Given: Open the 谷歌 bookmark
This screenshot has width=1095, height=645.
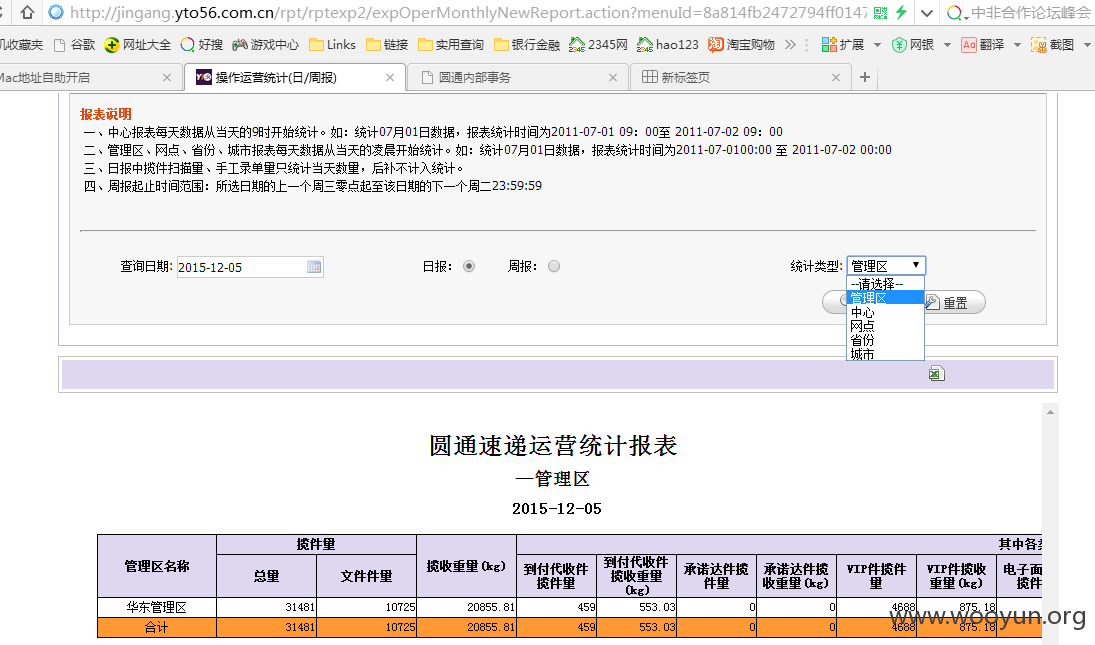Looking at the screenshot, I should [75, 45].
